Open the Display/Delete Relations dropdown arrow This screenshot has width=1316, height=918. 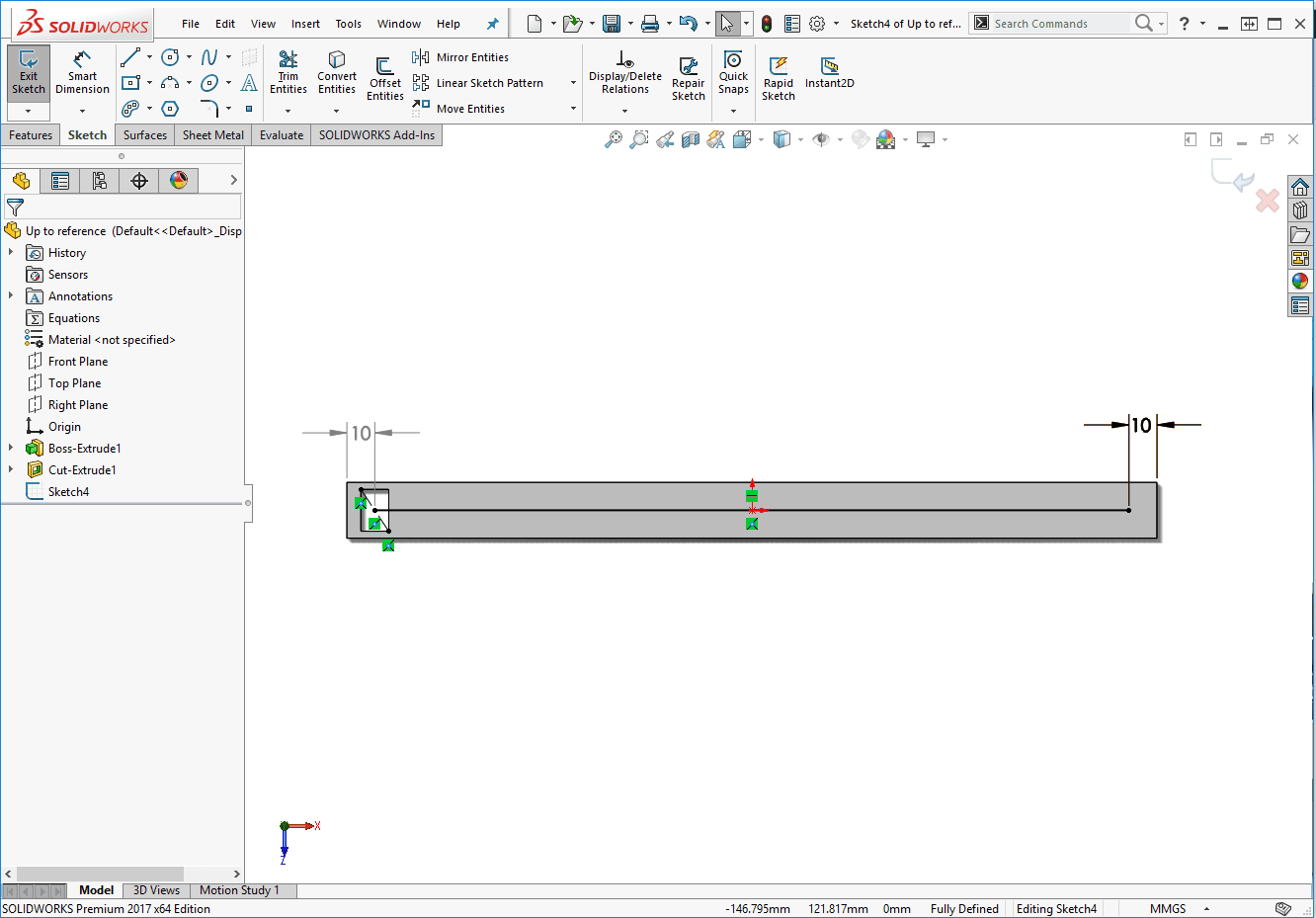pyautogui.click(x=624, y=111)
